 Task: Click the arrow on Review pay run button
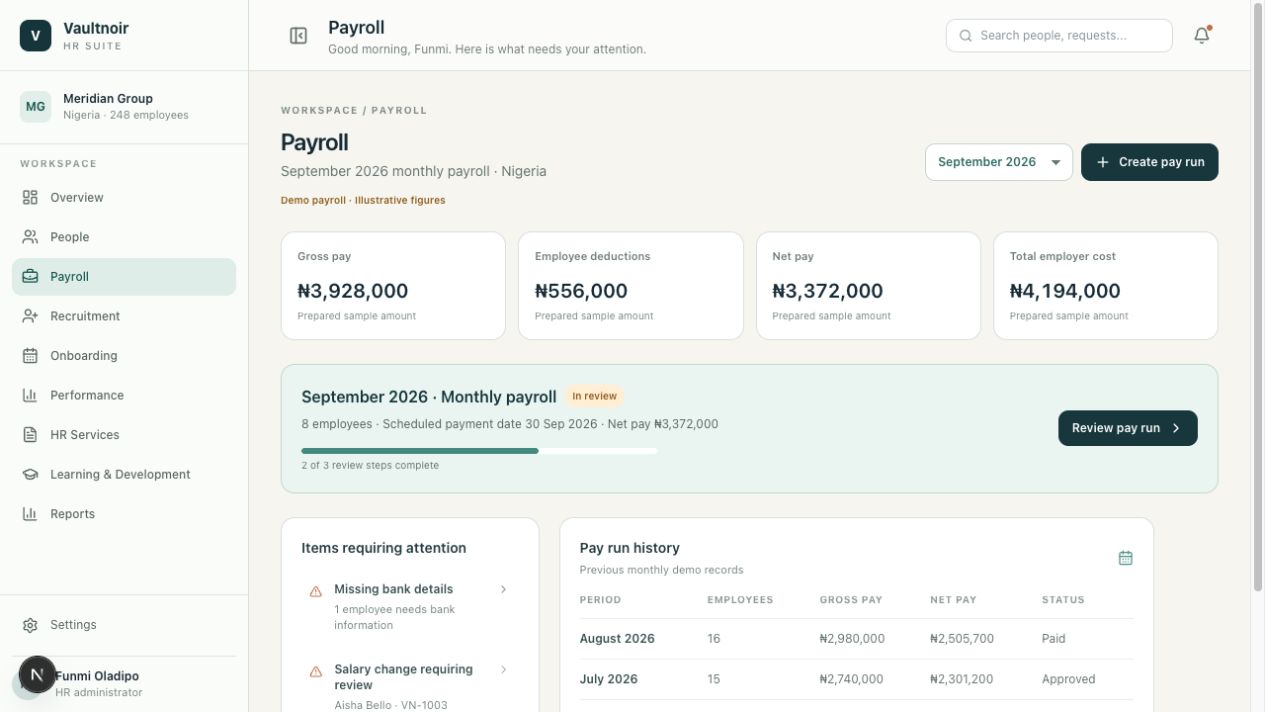(x=1176, y=428)
